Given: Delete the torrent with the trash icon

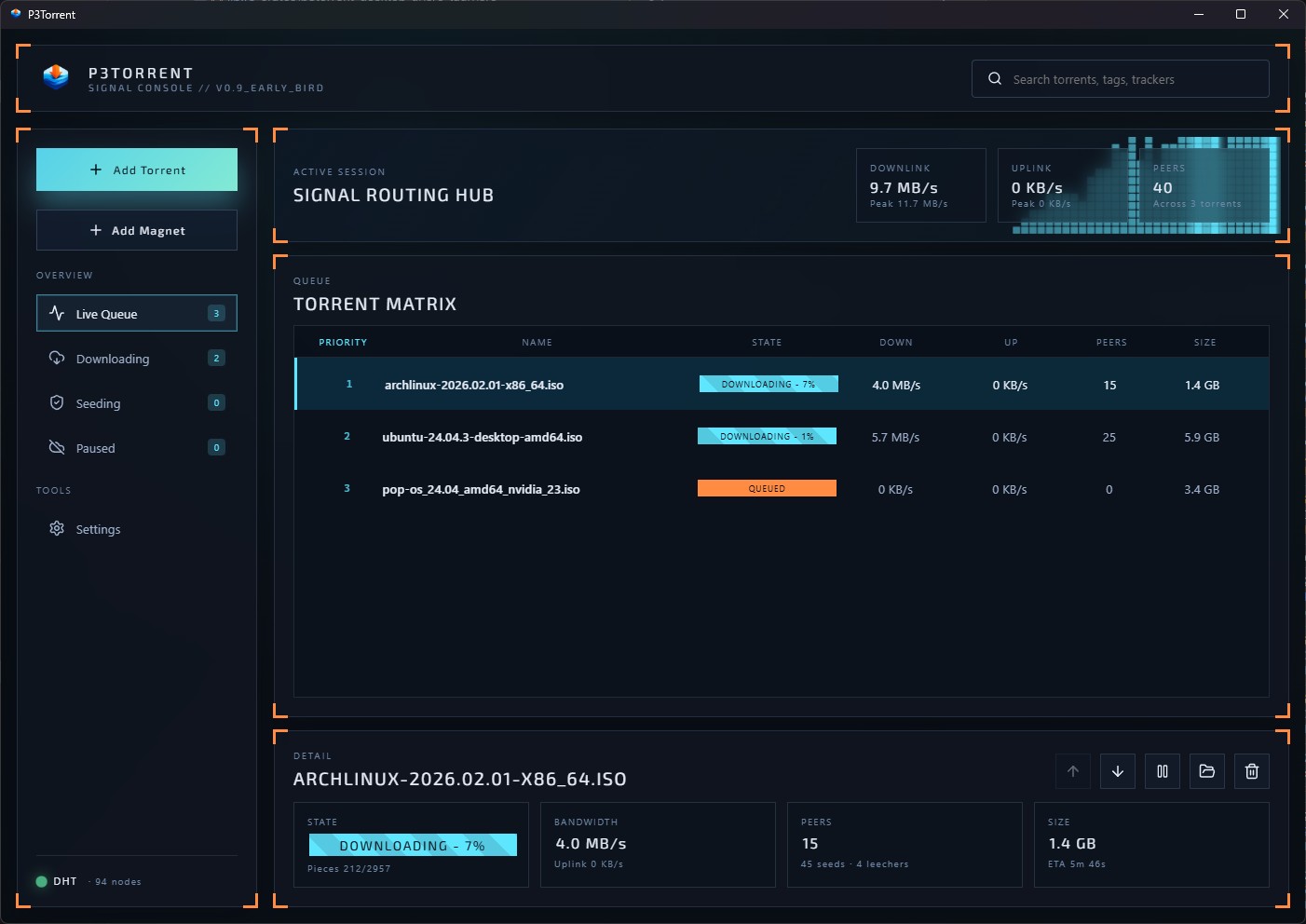Looking at the screenshot, I should (x=1252, y=771).
